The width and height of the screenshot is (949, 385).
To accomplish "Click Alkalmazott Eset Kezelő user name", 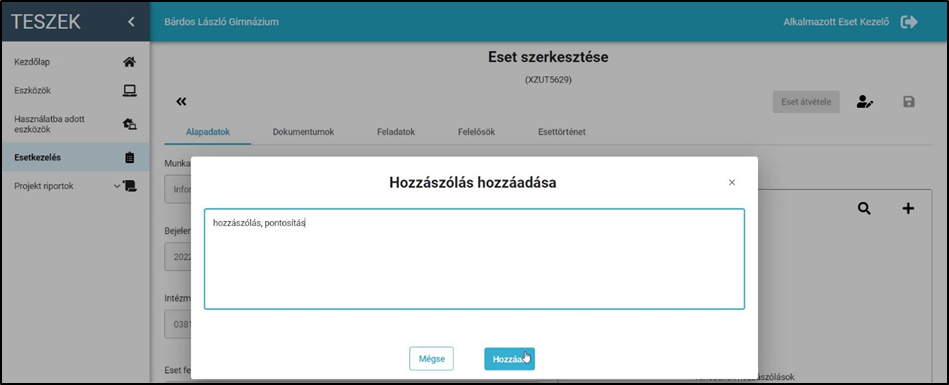I will point(836,22).
